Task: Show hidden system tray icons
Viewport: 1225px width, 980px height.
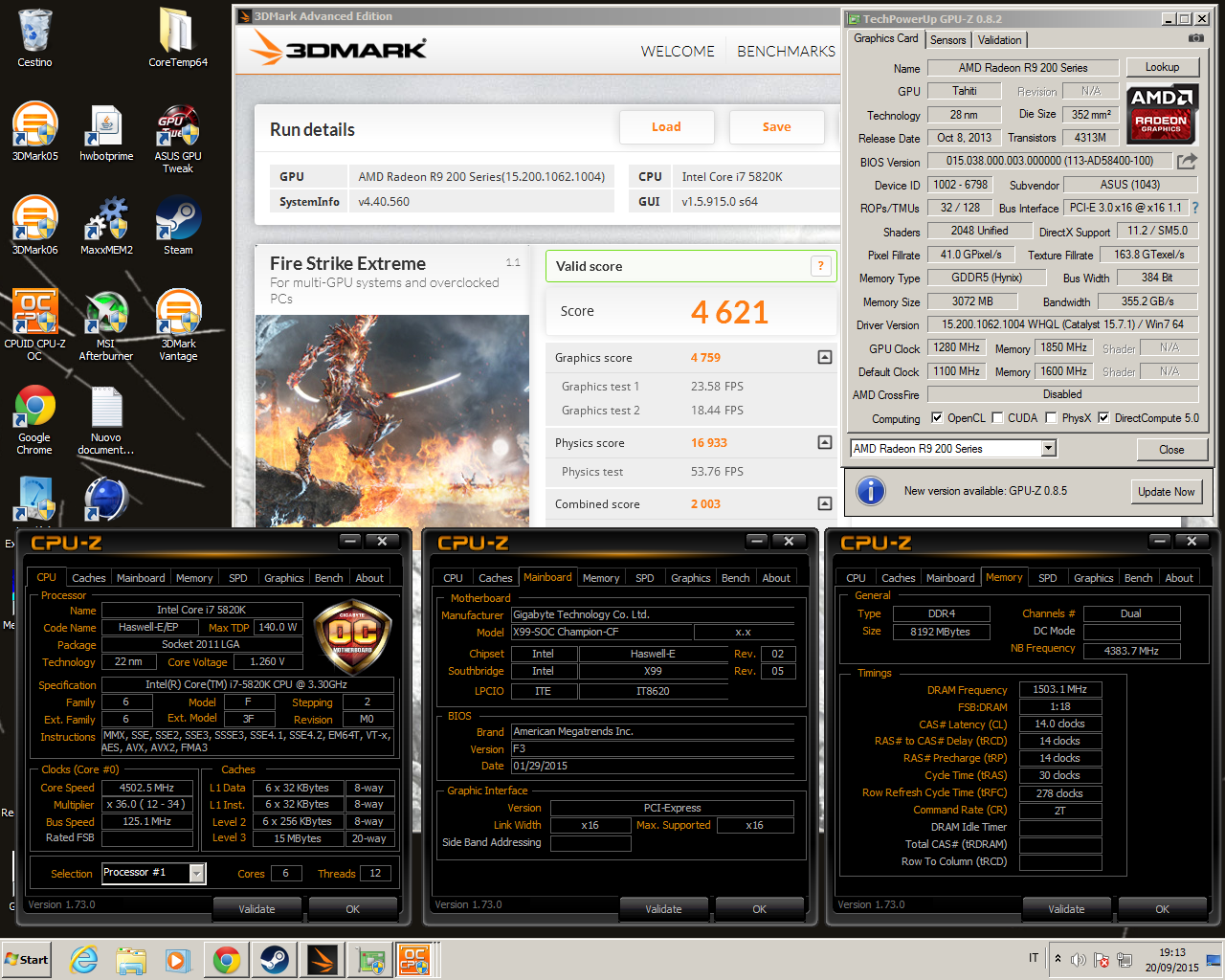Action: coord(1058,959)
